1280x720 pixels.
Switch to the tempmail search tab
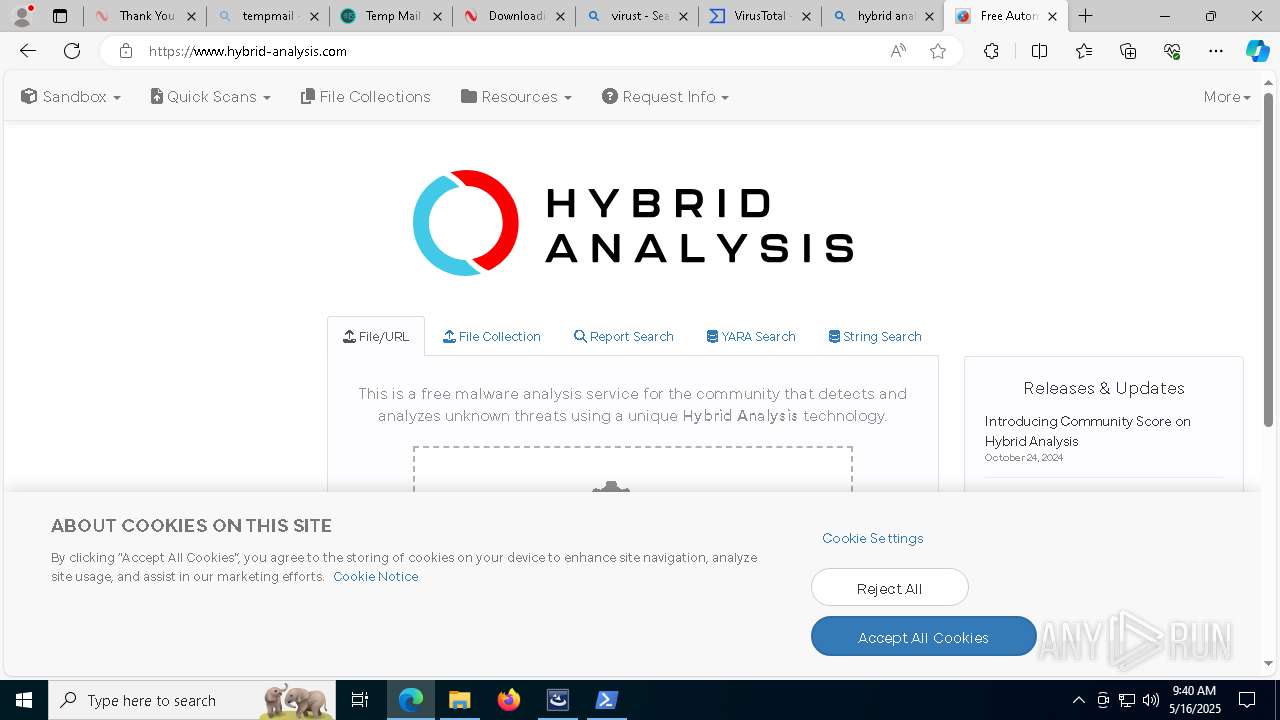click(268, 16)
